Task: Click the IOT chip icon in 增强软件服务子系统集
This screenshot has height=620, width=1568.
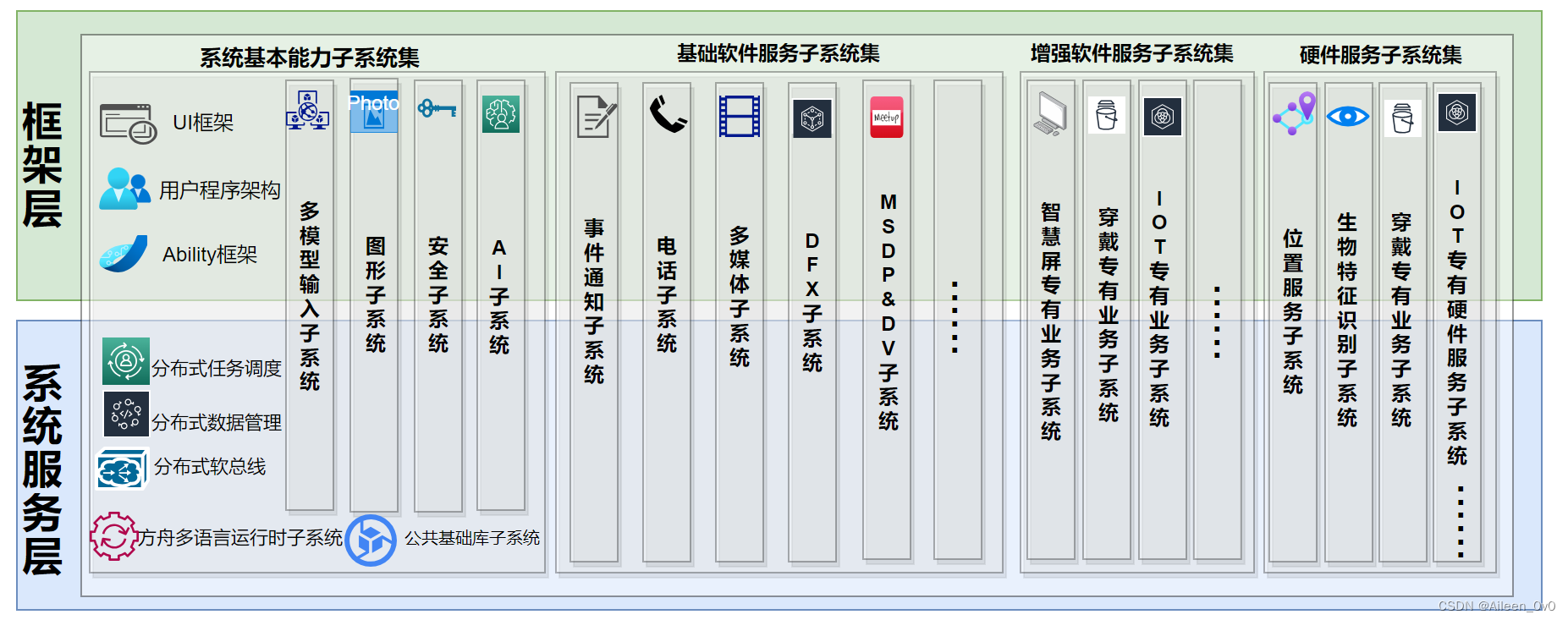Action: (1163, 117)
